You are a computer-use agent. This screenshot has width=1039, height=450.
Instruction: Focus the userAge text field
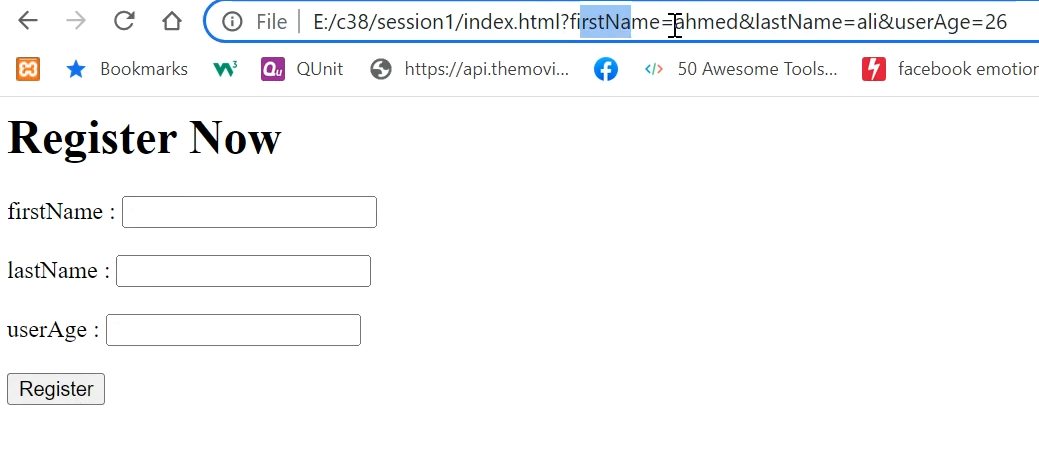[233, 329]
